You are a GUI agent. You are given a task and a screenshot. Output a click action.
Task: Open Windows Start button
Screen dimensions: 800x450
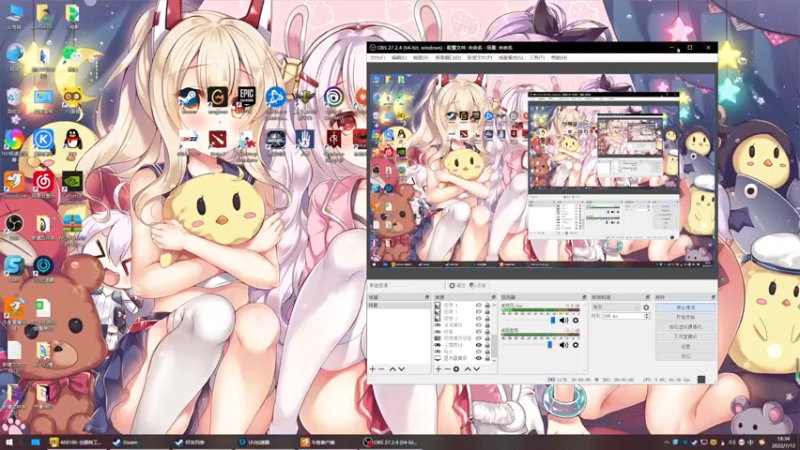9,442
